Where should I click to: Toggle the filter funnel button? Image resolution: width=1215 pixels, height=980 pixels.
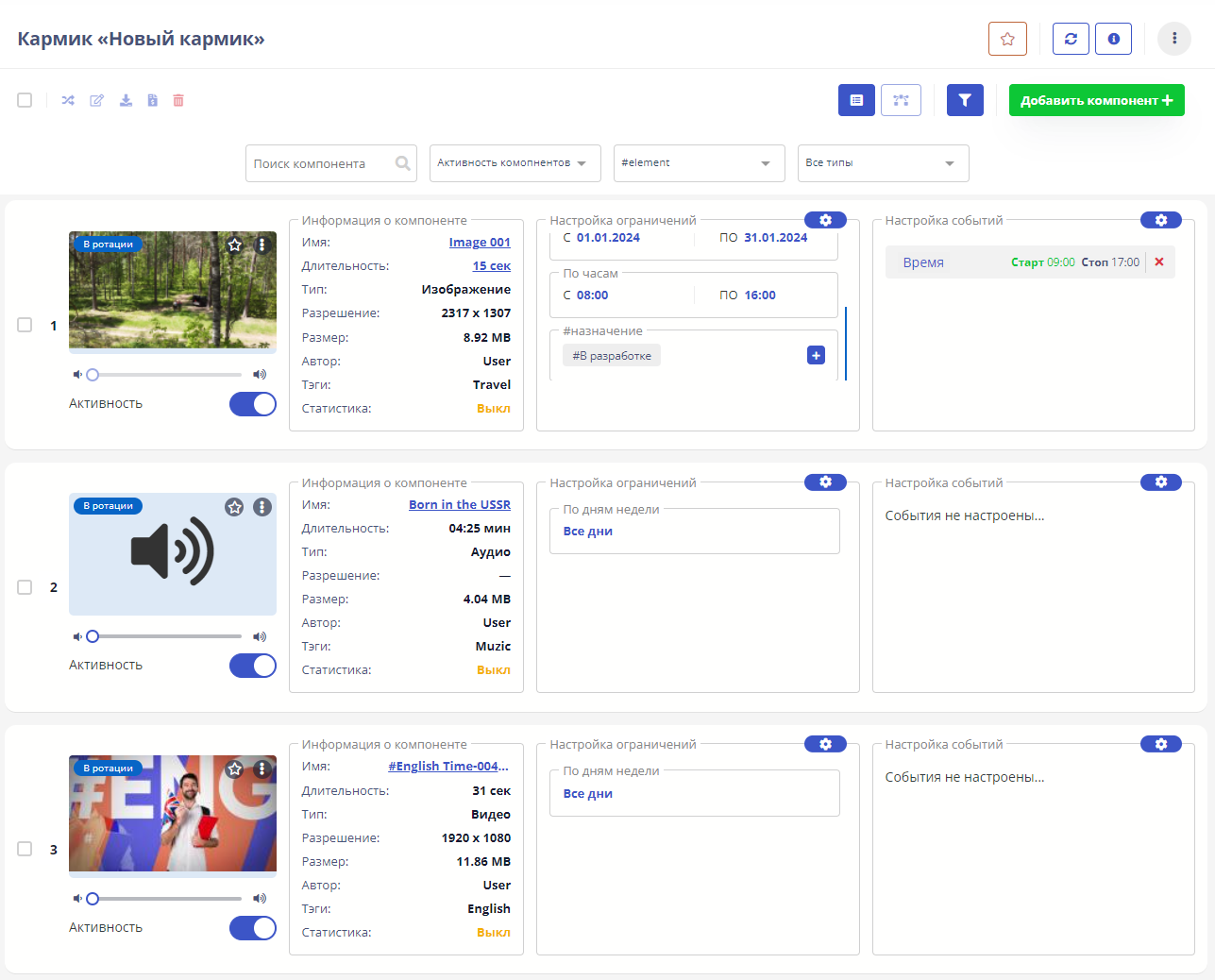[965, 100]
